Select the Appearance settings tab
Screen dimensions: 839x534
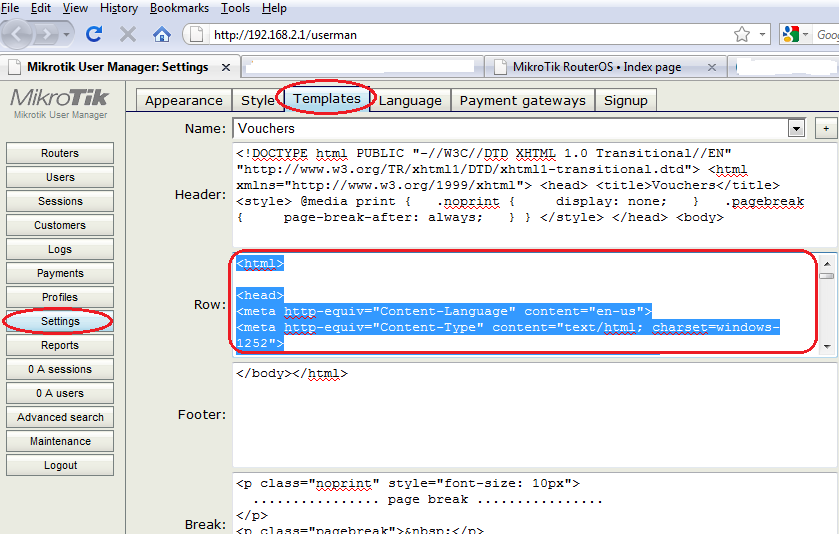[x=184, y=101]
